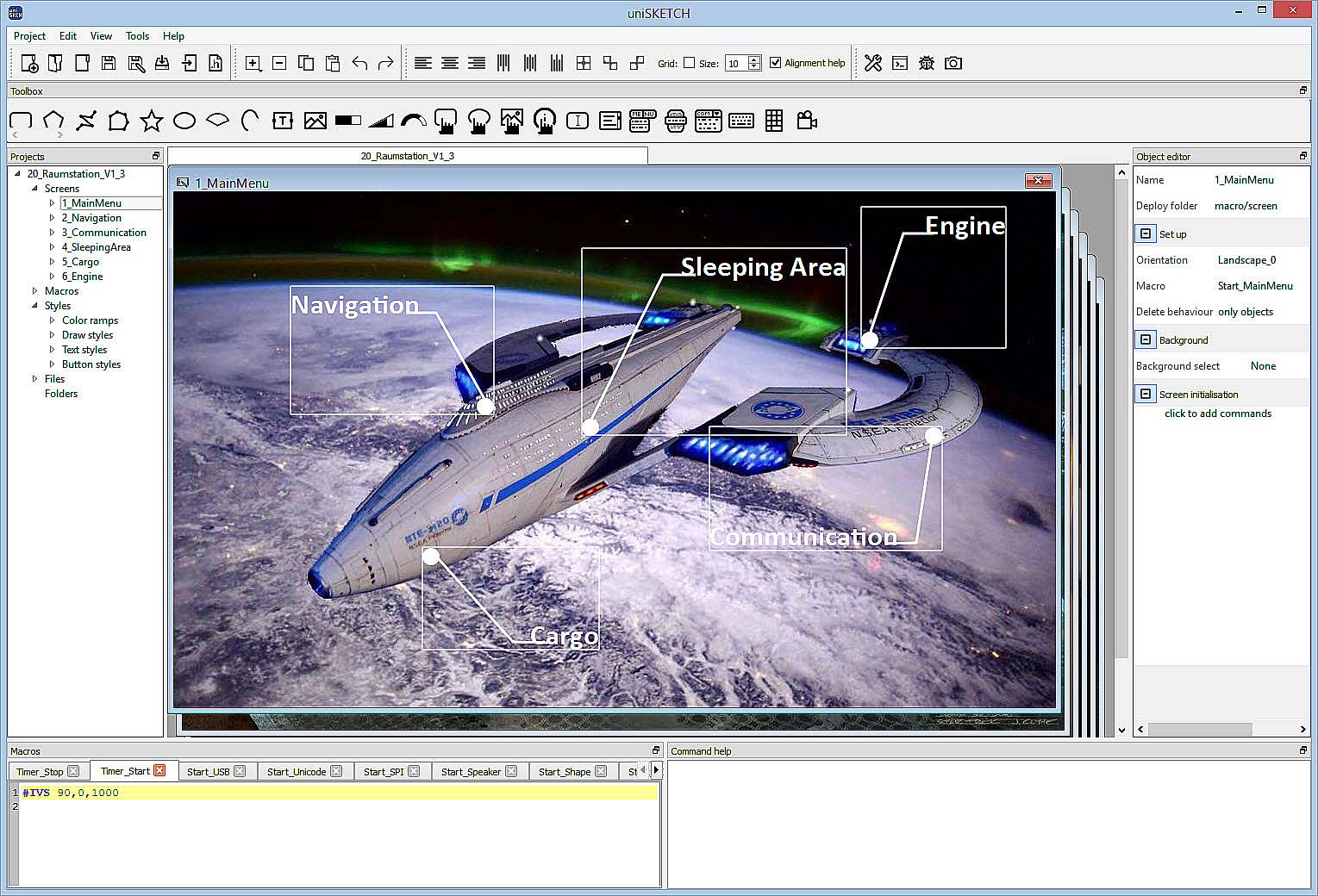The width and height of the screenshot is (1318, 896).
Task: Open the Help menu
Action: [x=173, y=36]
